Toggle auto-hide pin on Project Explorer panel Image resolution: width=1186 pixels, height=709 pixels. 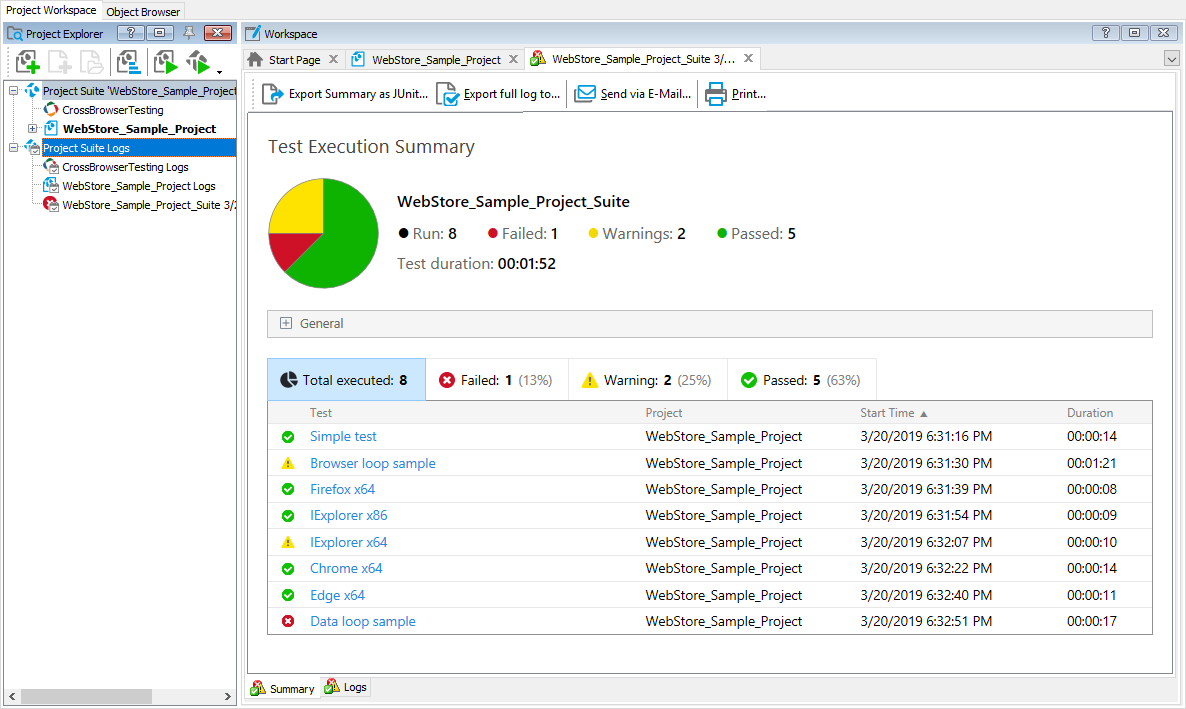189,33
